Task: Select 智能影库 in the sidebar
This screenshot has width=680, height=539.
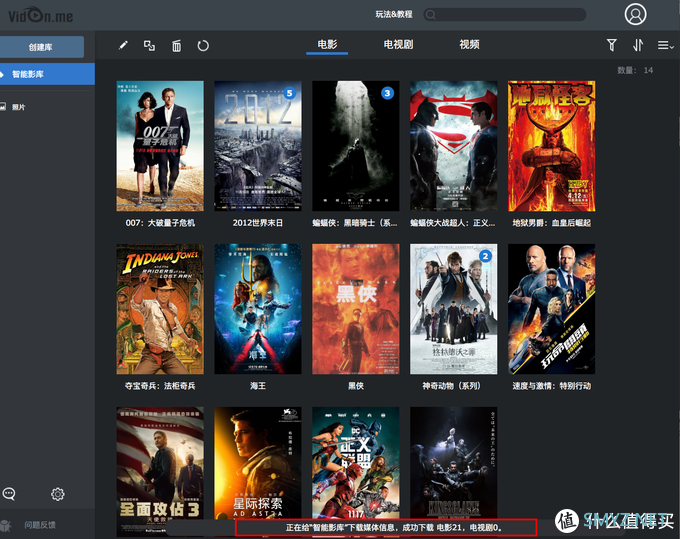Action: point(47,74)
